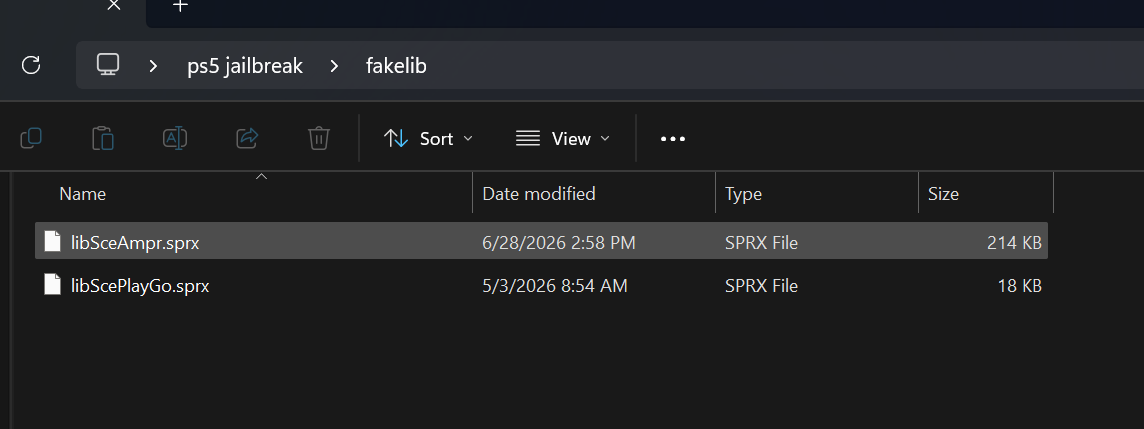Screen dimensions: 1144x429
Task: Click the Delete trash icon
Action: pyautogui.click(x=319, y=138)
